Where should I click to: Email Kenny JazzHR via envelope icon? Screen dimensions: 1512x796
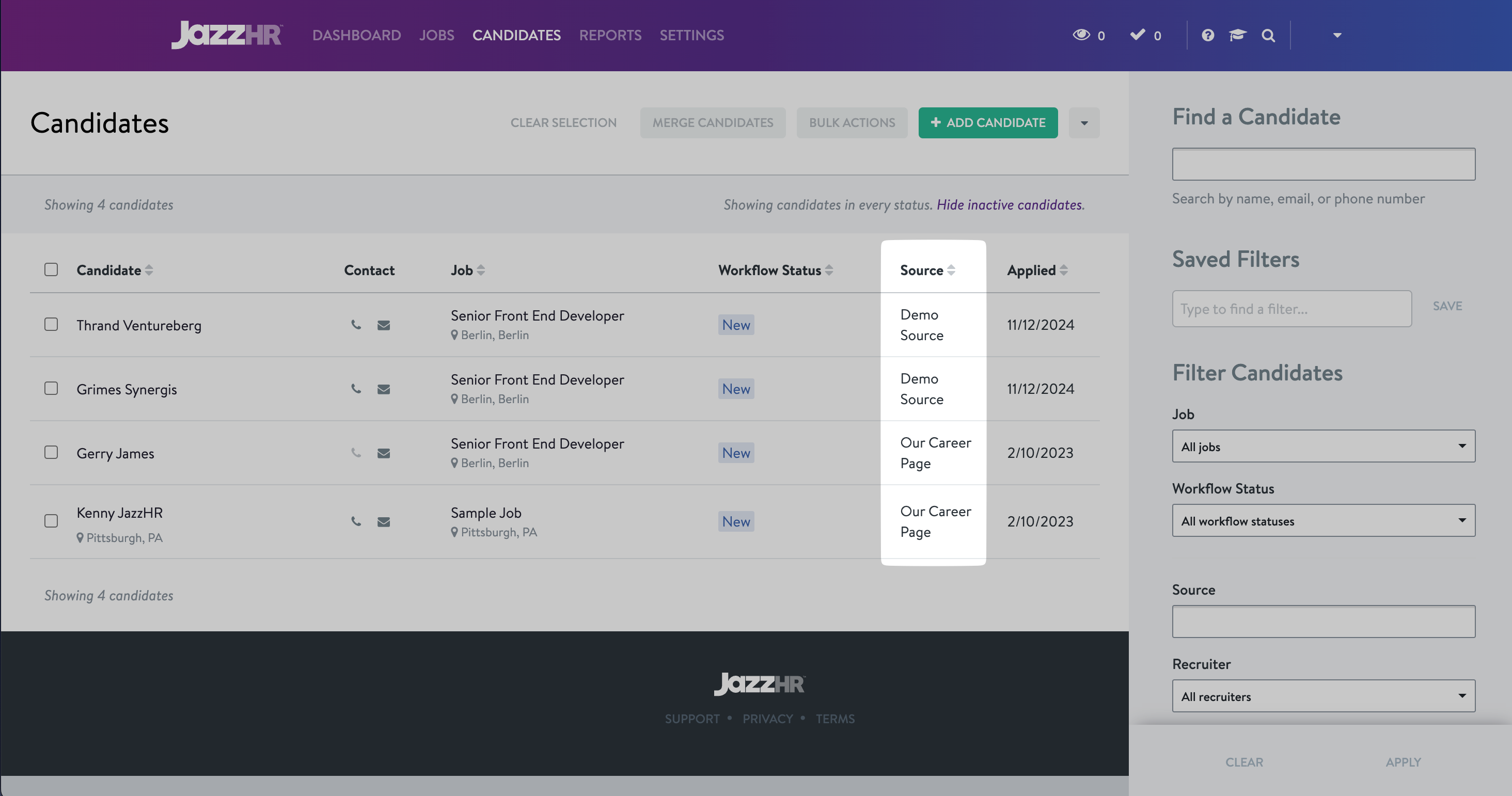pyautogui.click(x=383, y=521)
